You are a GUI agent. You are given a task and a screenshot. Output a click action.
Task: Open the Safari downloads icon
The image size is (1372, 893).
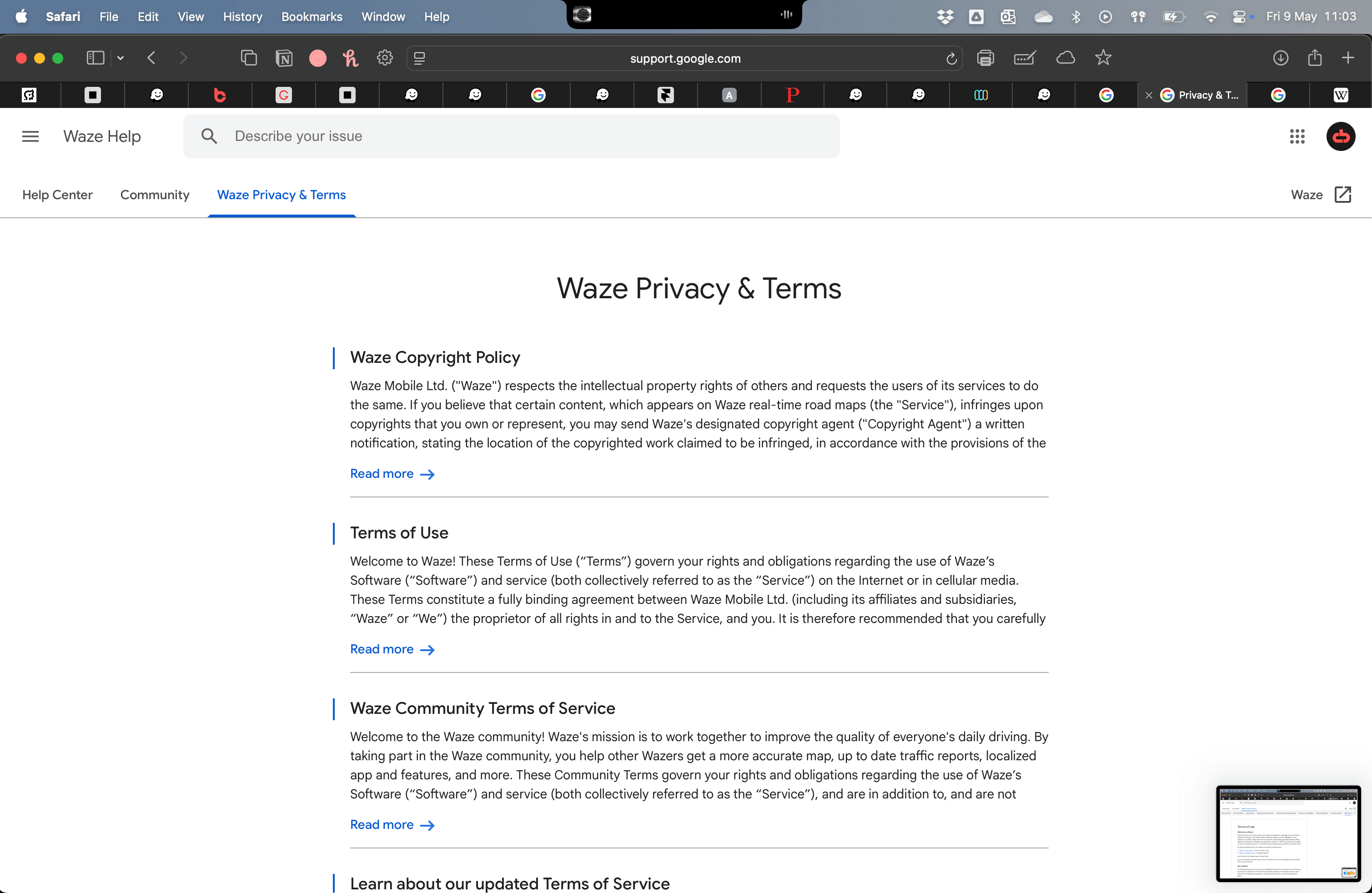click(1280, 58)
